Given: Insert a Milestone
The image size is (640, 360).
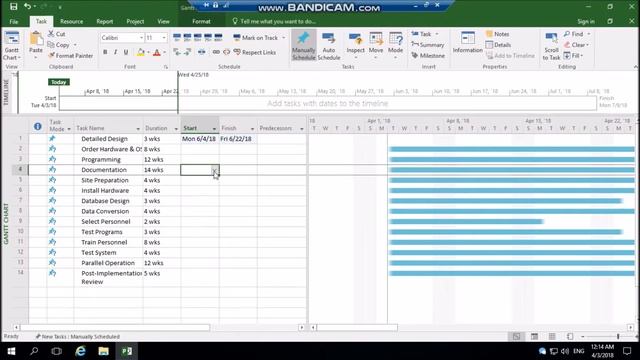Looking at the screenshot, I should (428, 56).
